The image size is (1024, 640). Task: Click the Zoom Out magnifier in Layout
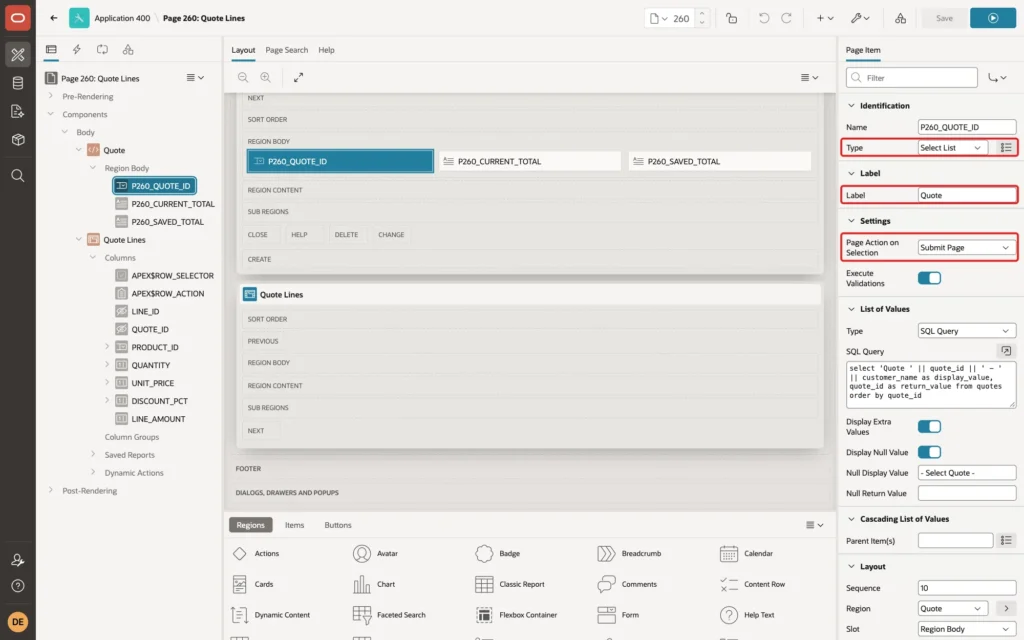[x=243, y=77]
